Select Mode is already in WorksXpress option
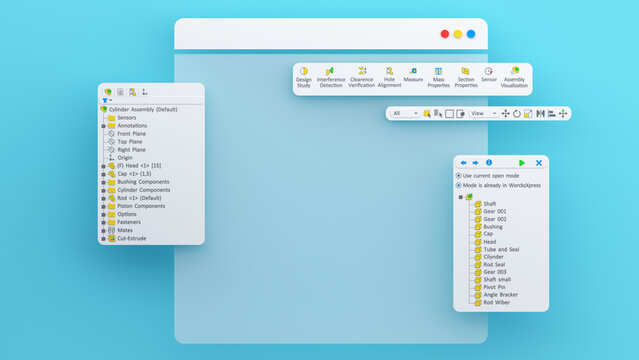The height and width of the screenshot is (360, 639). click(458, 186)
